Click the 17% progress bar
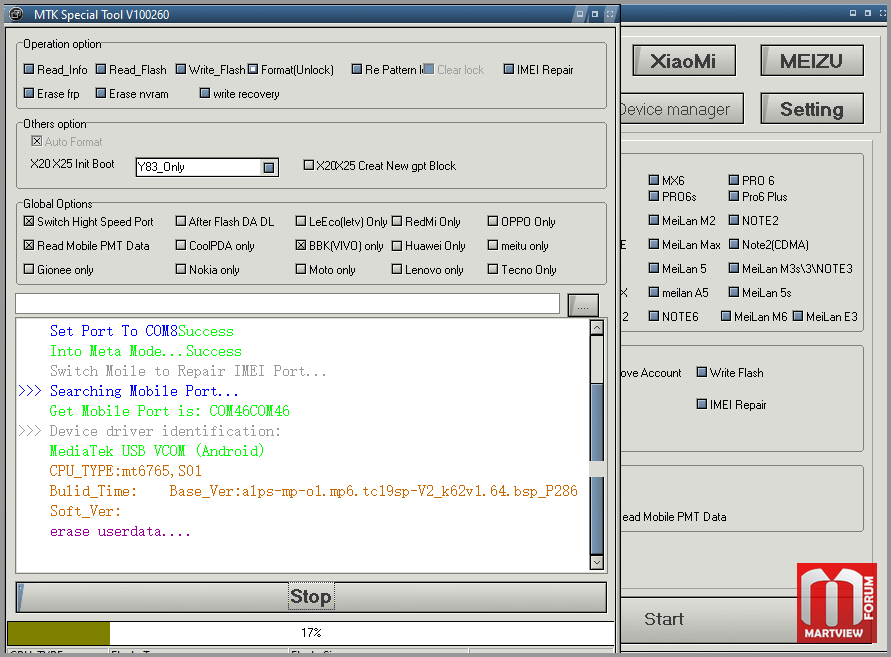Screen dimensions: 891x657 [311, 633]
